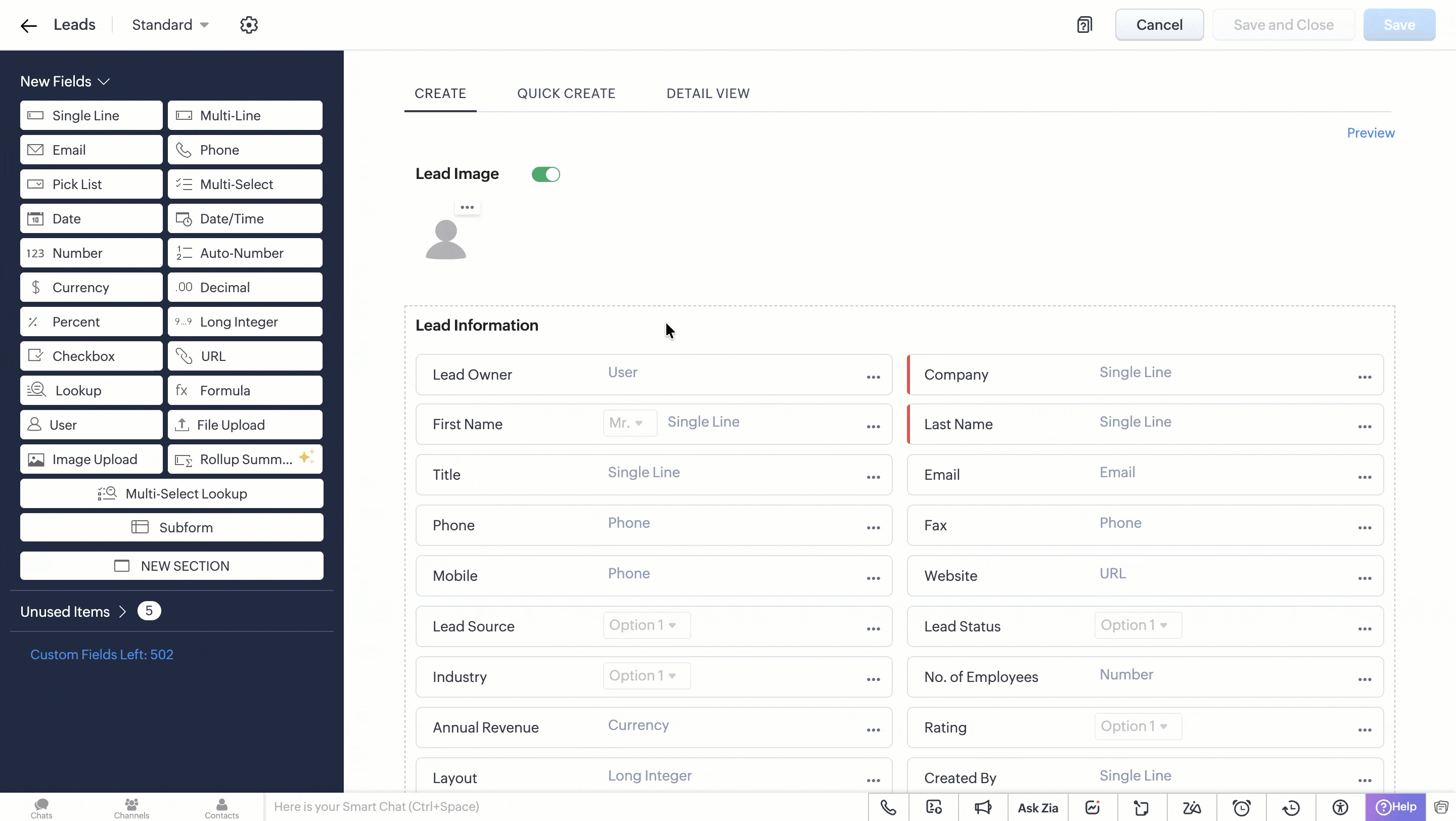Switch to the Detail View tab
1456x821 pixels.
[708, 93]
